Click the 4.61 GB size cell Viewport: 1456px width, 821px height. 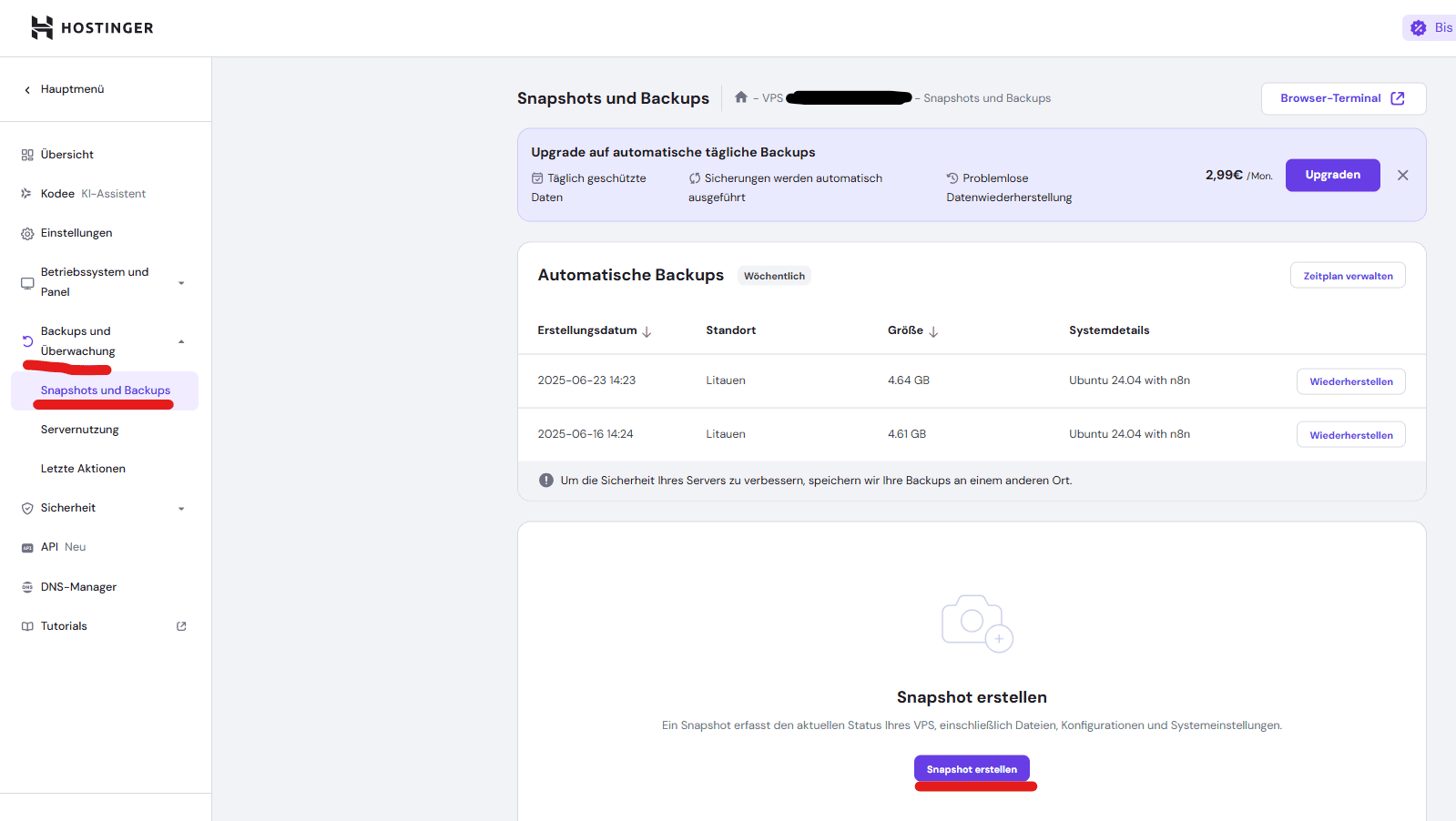click(x=907, y=434)
